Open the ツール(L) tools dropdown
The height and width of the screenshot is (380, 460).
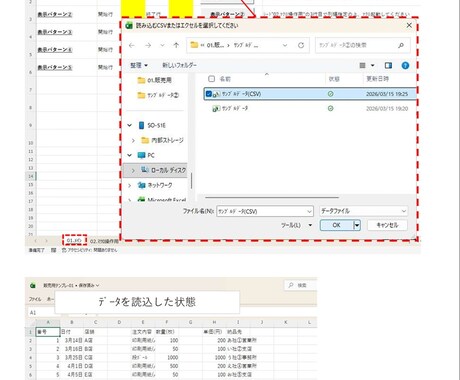(296, 225)
